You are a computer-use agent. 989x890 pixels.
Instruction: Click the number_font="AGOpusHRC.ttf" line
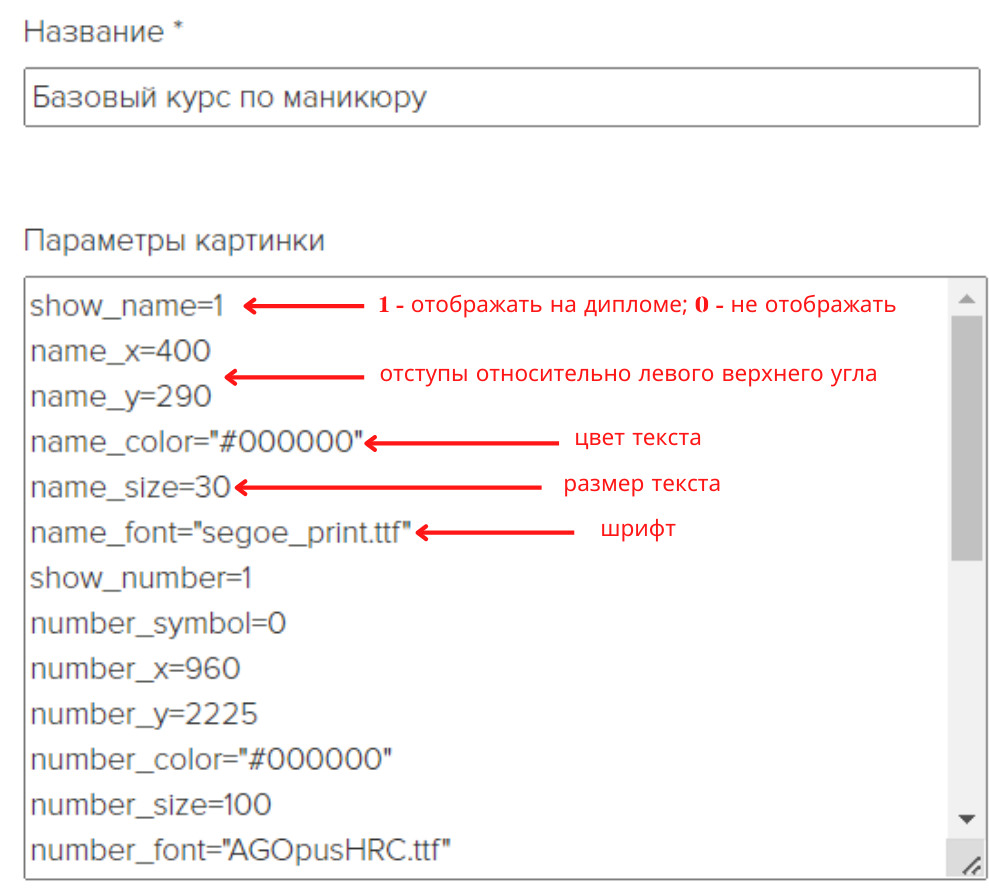(240, 850)
